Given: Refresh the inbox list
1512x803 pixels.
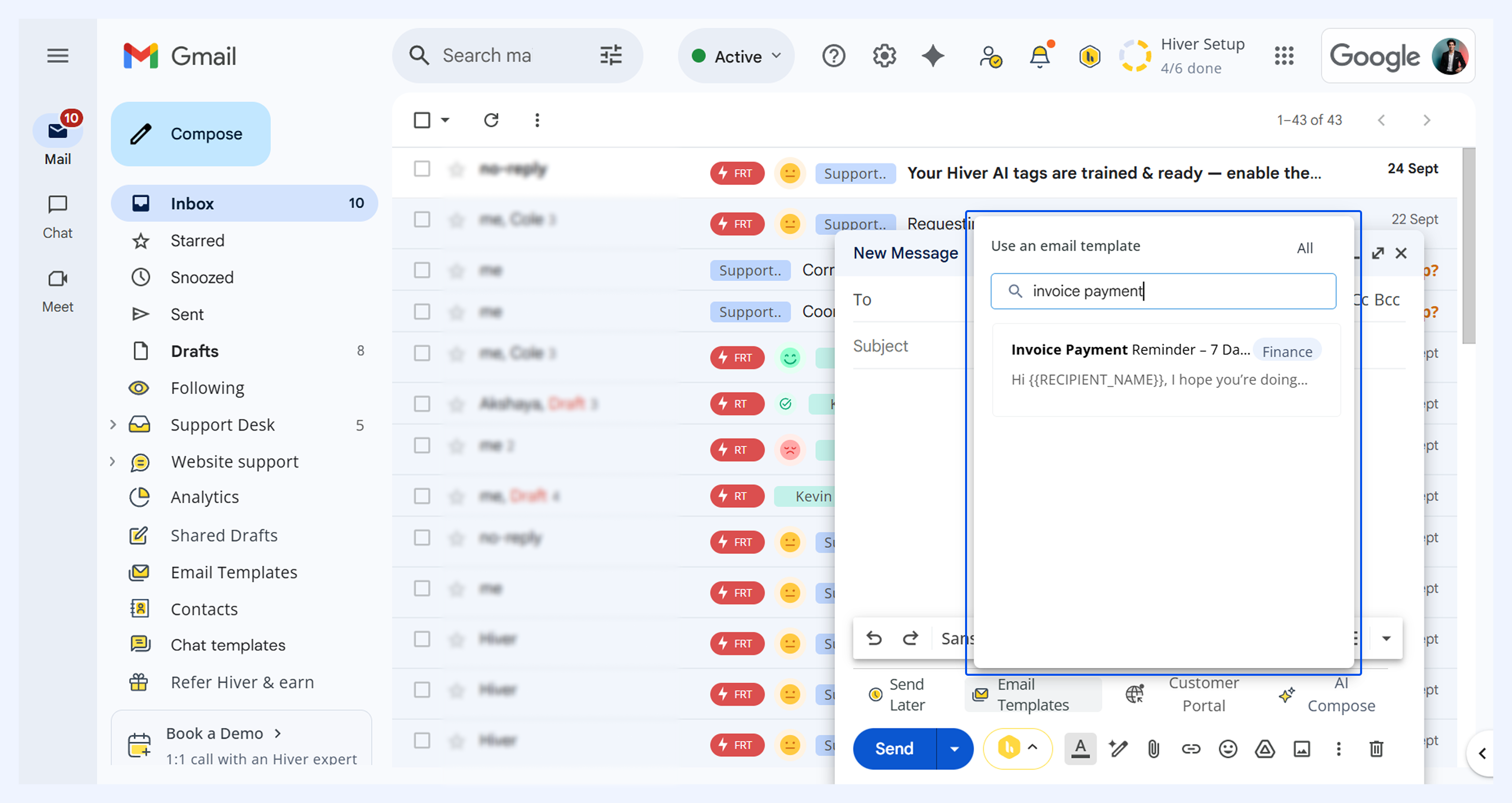Looking at the screenshot, I should pos(491,120).
